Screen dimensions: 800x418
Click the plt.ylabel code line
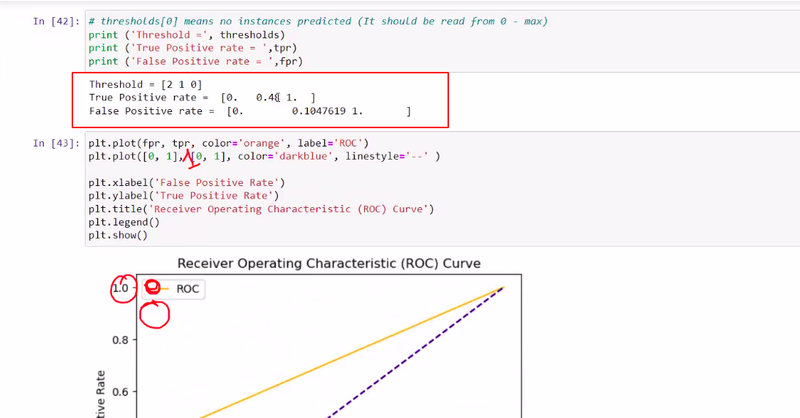(x=183, y=196)
